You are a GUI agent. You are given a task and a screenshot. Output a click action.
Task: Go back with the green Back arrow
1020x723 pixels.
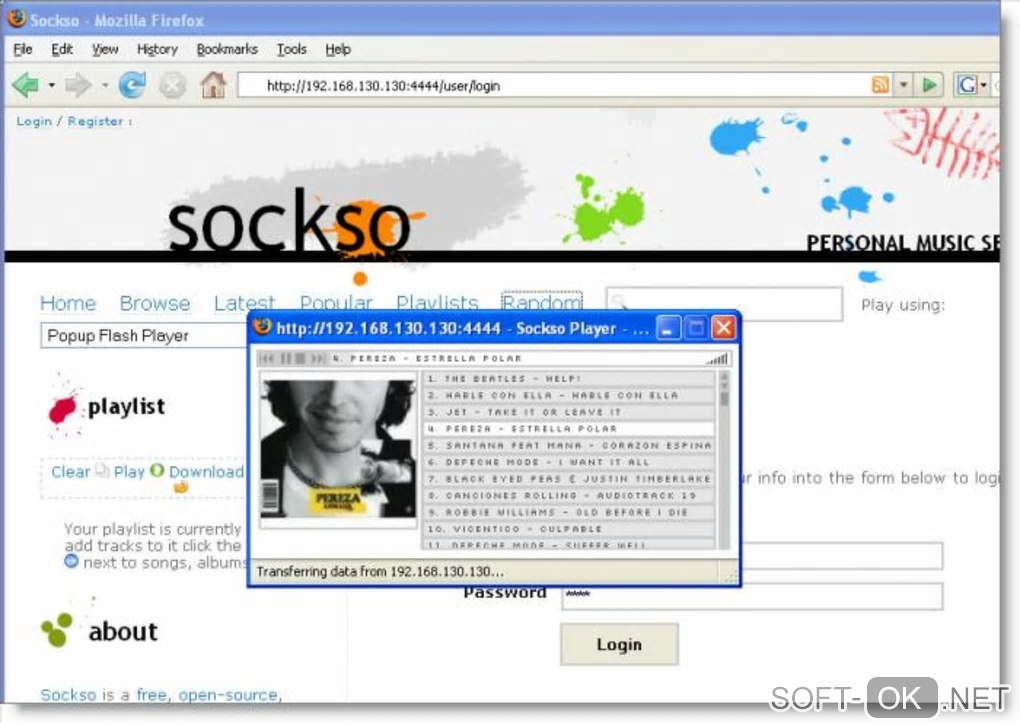coord(26,85)
